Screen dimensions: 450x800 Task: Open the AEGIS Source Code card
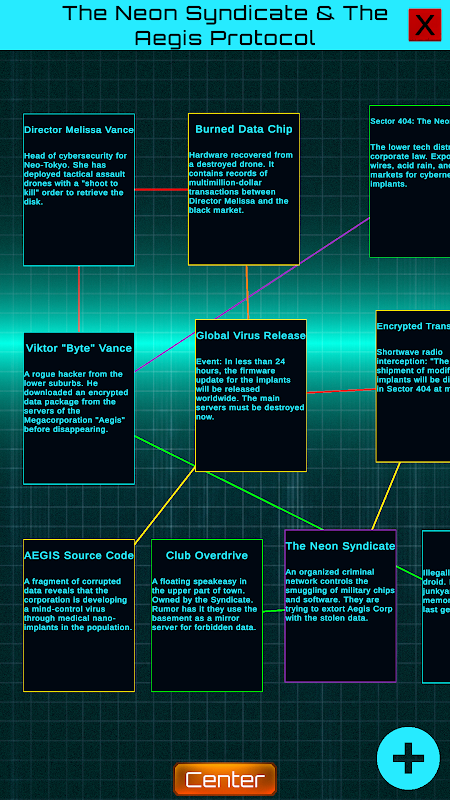coord(79,615)
